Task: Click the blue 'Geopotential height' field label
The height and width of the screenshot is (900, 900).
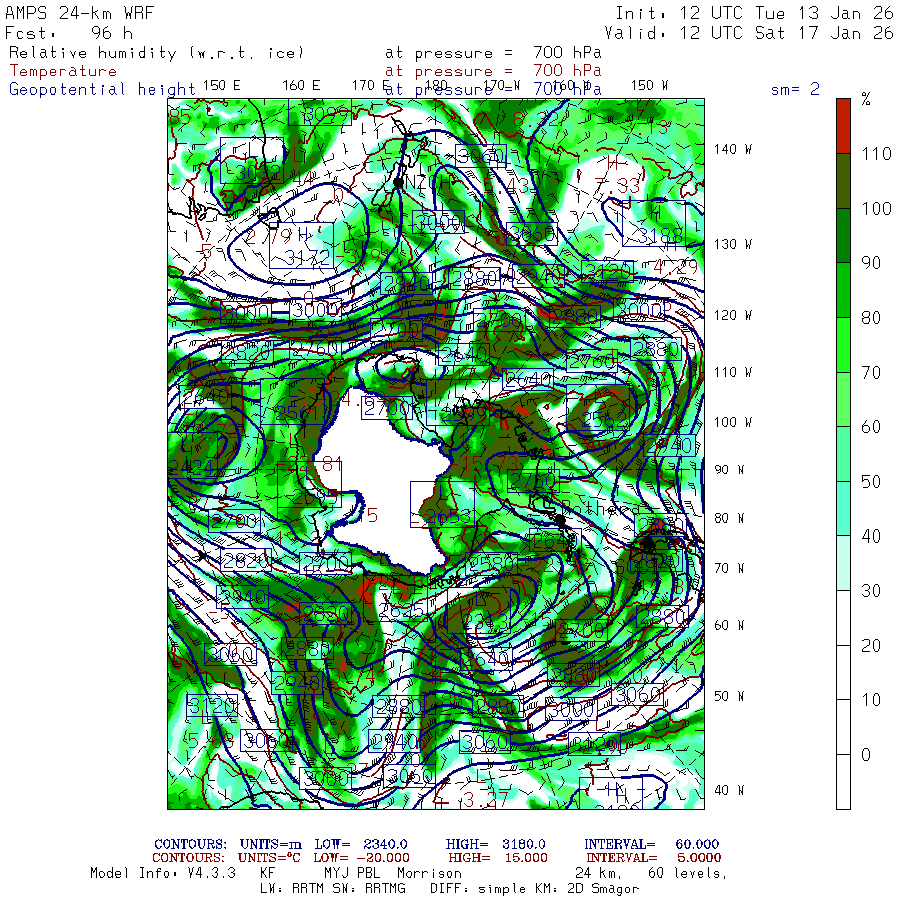Action: [x=102, y=89]
